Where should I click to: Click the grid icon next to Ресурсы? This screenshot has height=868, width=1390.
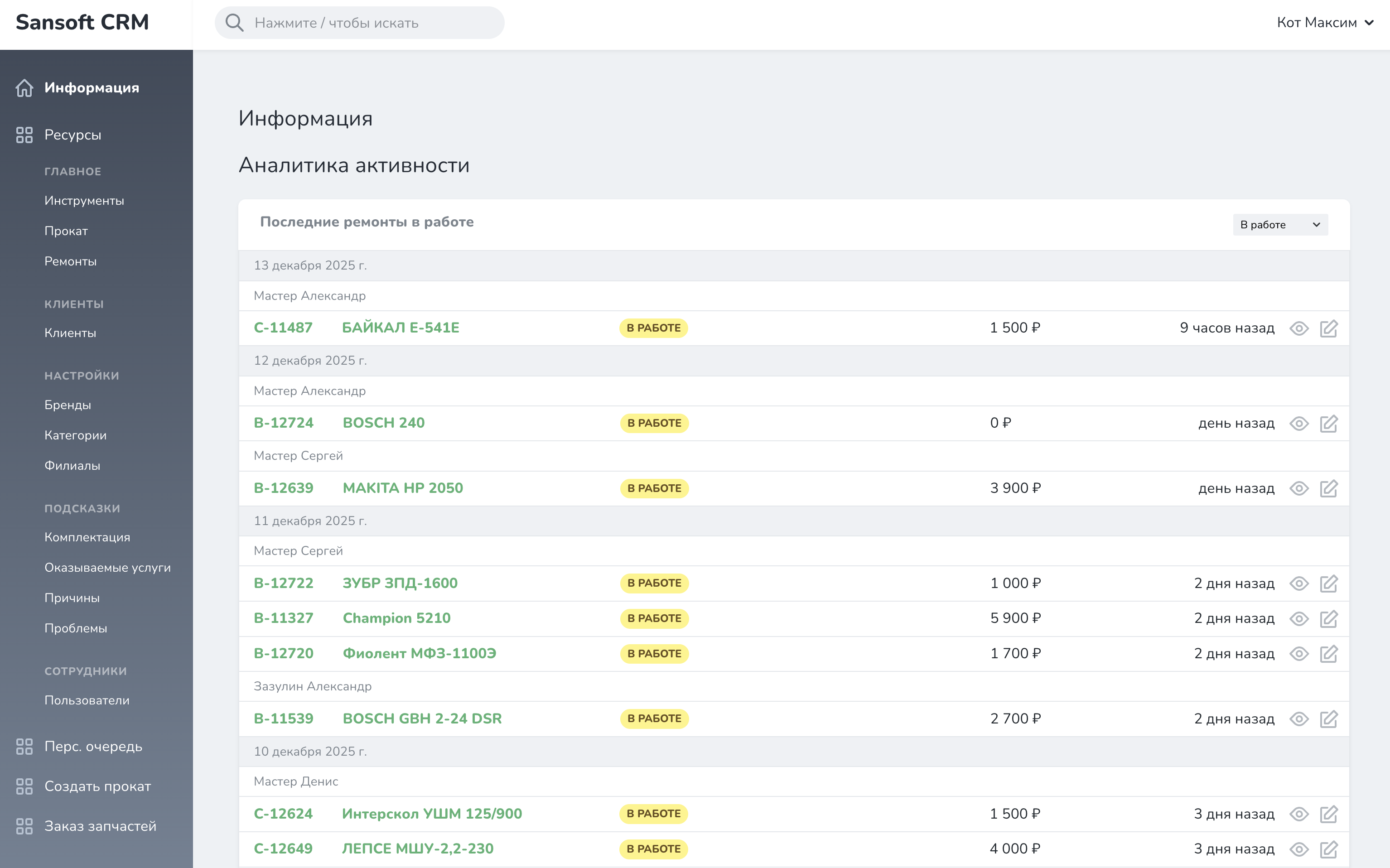[x=24, y=135]
